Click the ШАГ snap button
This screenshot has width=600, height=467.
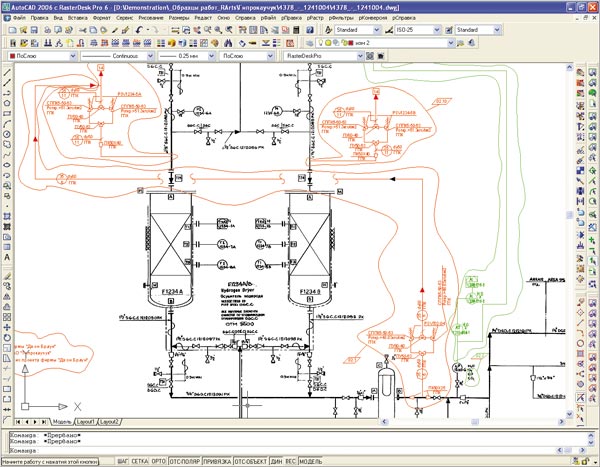pyautogui.click(x=123, y=461)
